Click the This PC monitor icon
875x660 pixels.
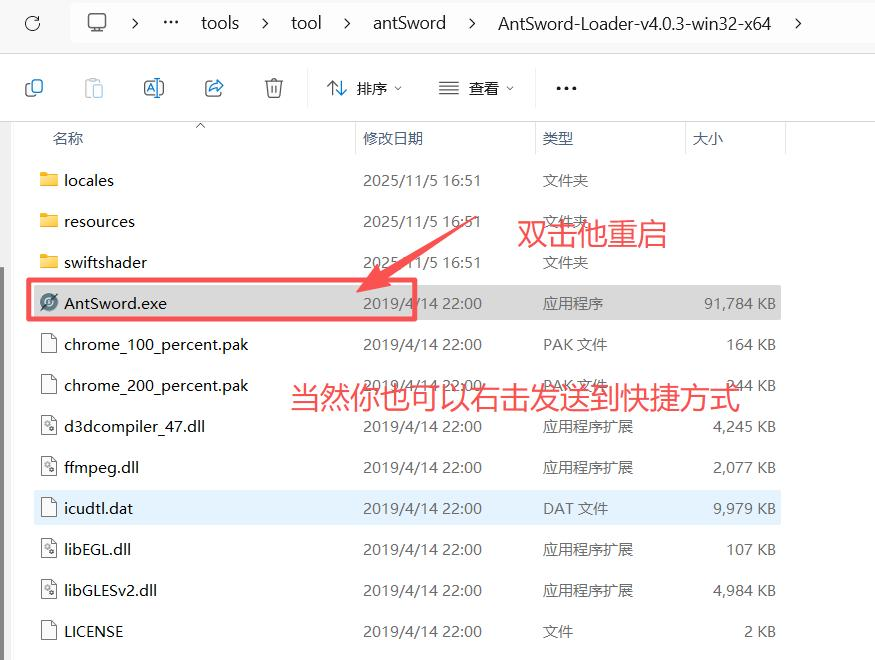(97, 23)
